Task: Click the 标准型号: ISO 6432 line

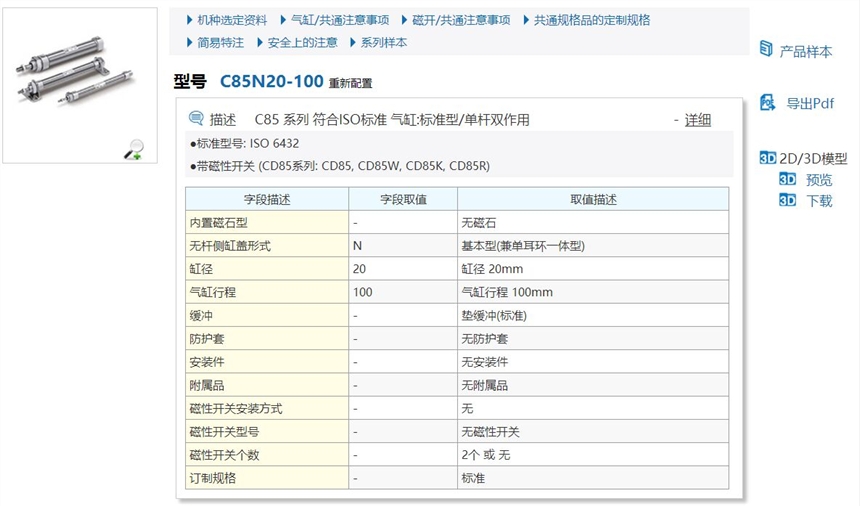Action: pyautogui.click(x=245, y=144)
